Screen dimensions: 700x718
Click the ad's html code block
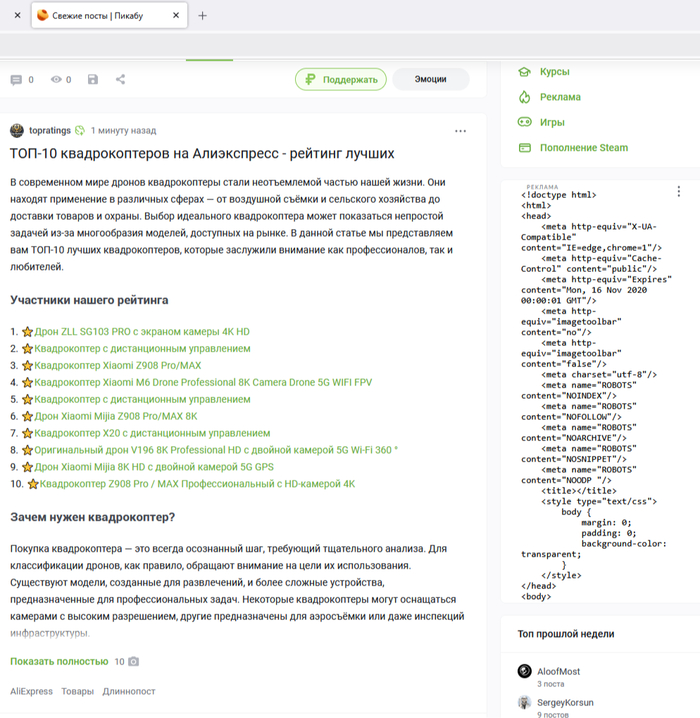pyautogui.click(x=595, y=396)
